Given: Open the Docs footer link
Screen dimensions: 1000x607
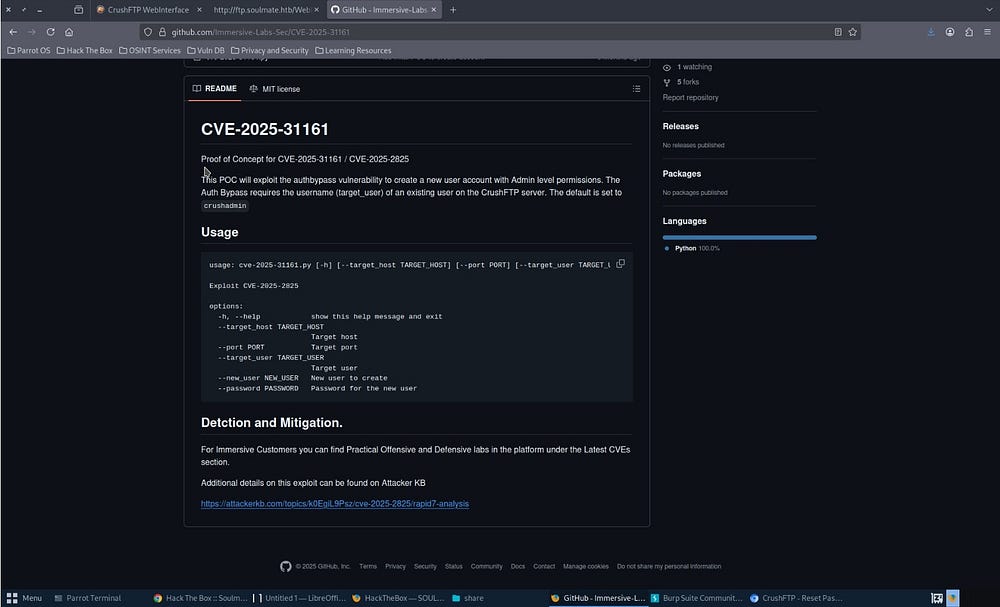Looking at the screenshot, I should pyautogui.click(x=518, y=566).
